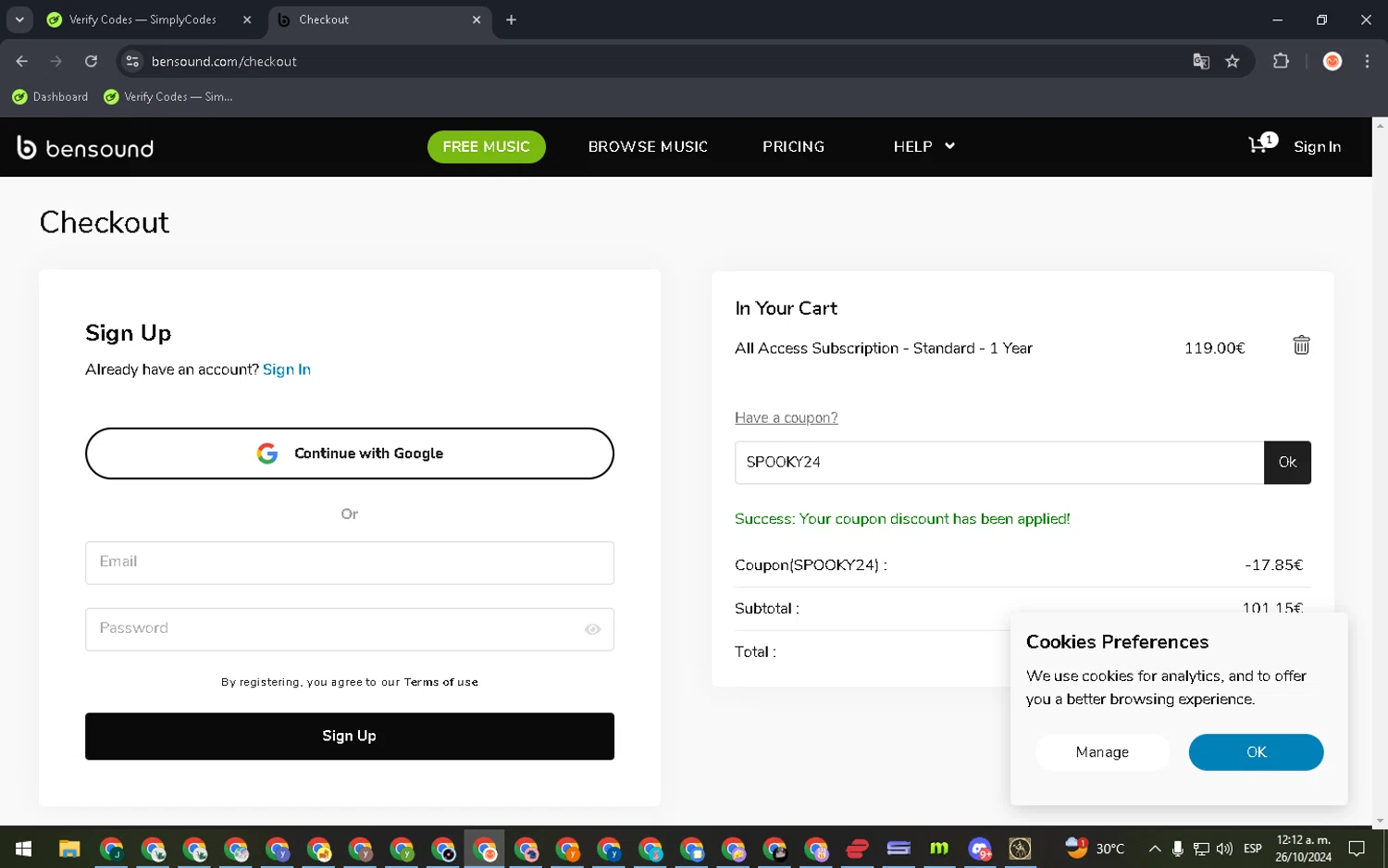
Task: Go to BROWSE MUSIC
Action: coord(648,146)
